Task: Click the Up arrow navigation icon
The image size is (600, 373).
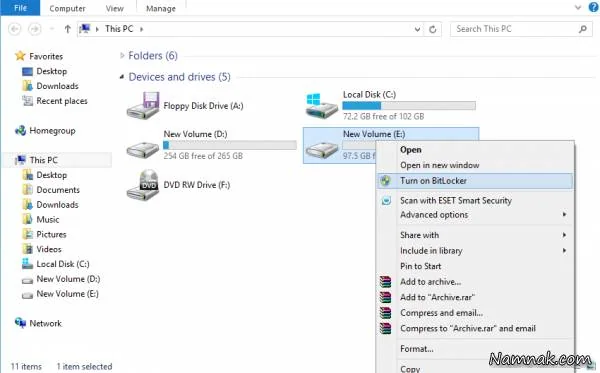Action: pos(67,29)
